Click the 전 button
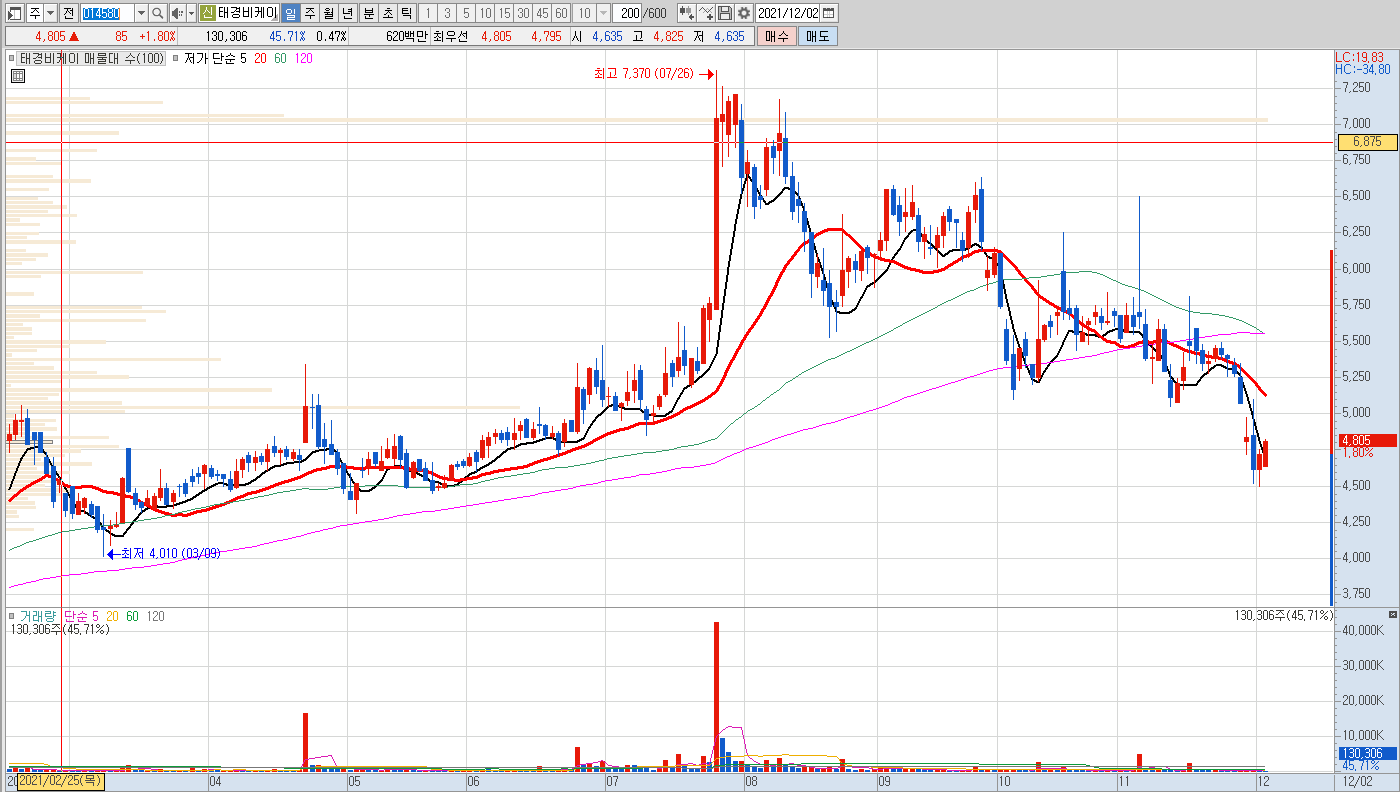 (67, 13)
